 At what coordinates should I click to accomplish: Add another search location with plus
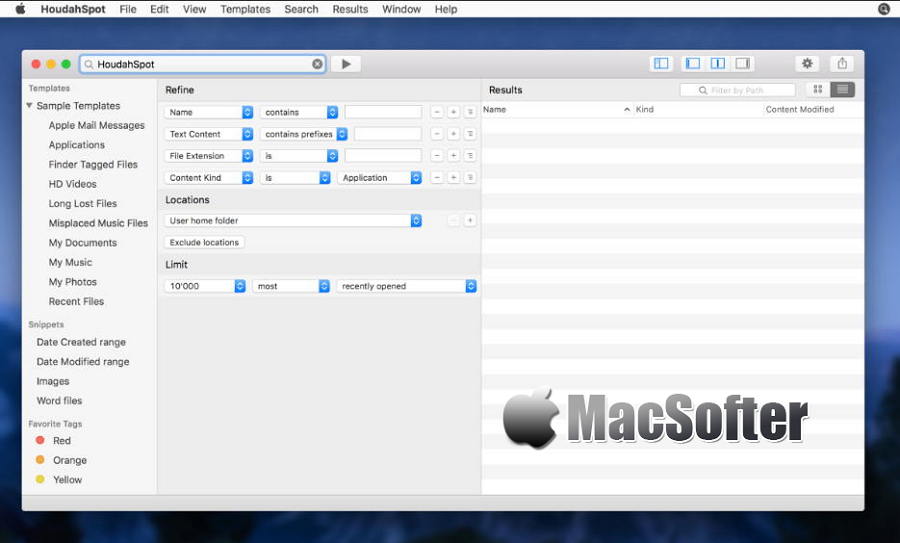click(x=470, y=220)
